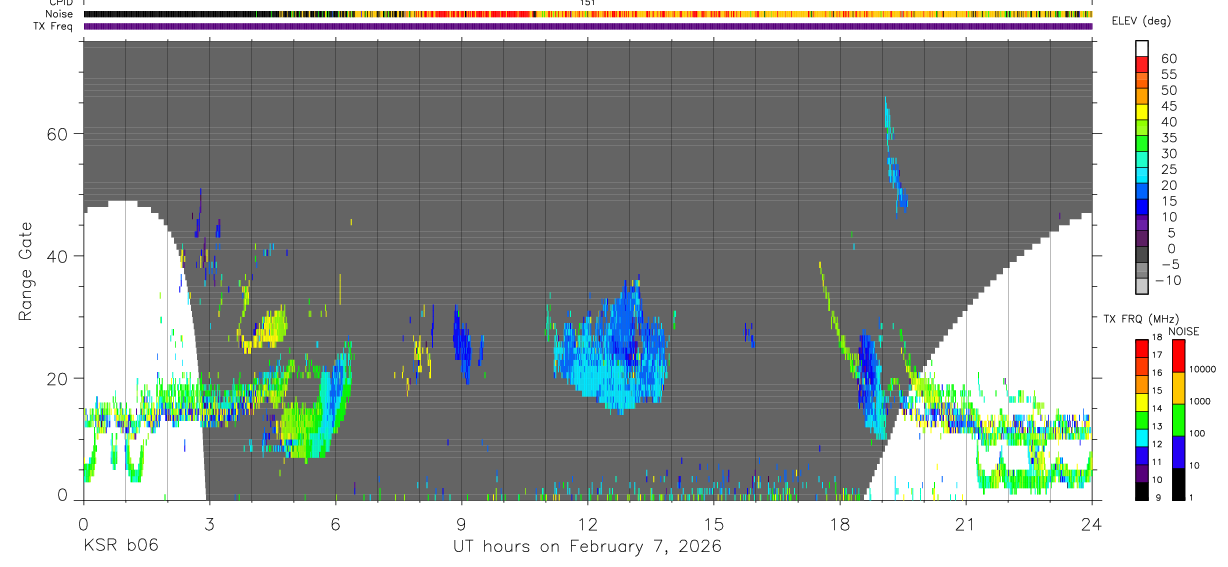Image resolution: width=1228 pixels, height=567 pixels.
Task: Click the 55 value on ELEV colorbar
Action: click(1168, 75)
